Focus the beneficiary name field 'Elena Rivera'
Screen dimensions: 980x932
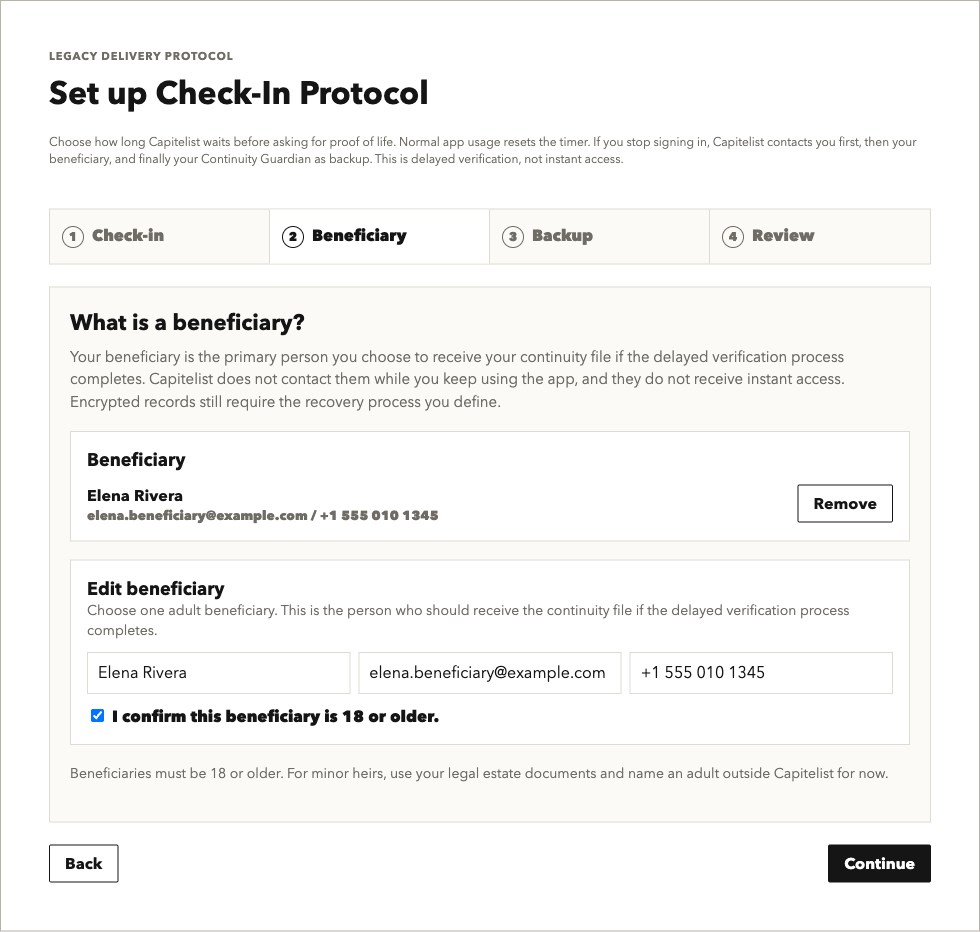coord(219,673)
